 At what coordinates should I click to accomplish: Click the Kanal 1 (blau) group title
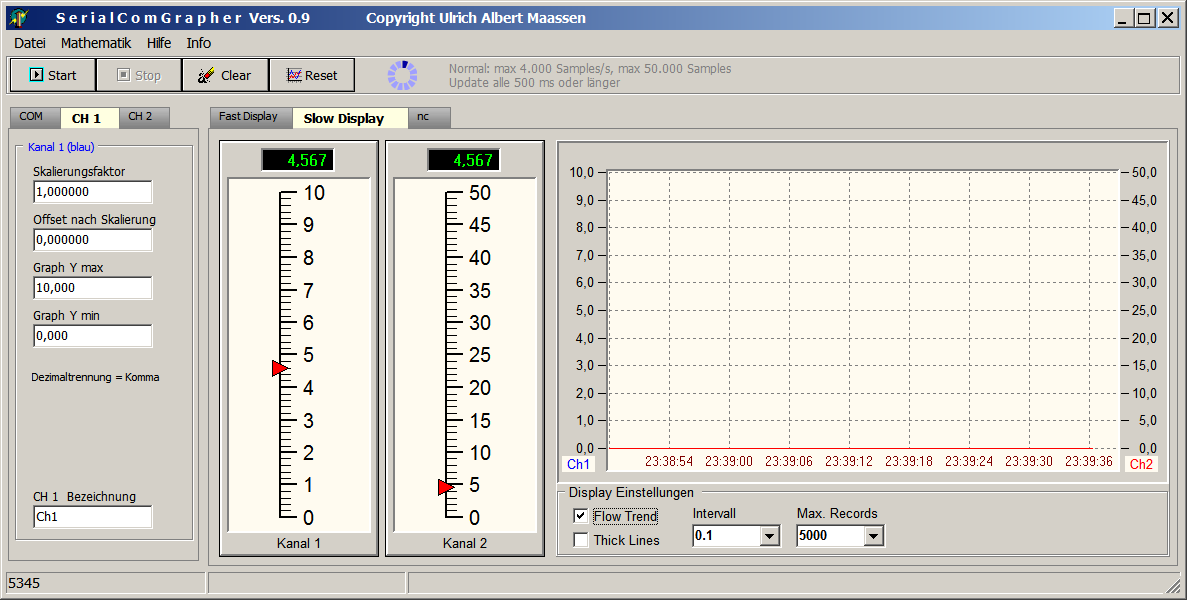click(61, 147)
